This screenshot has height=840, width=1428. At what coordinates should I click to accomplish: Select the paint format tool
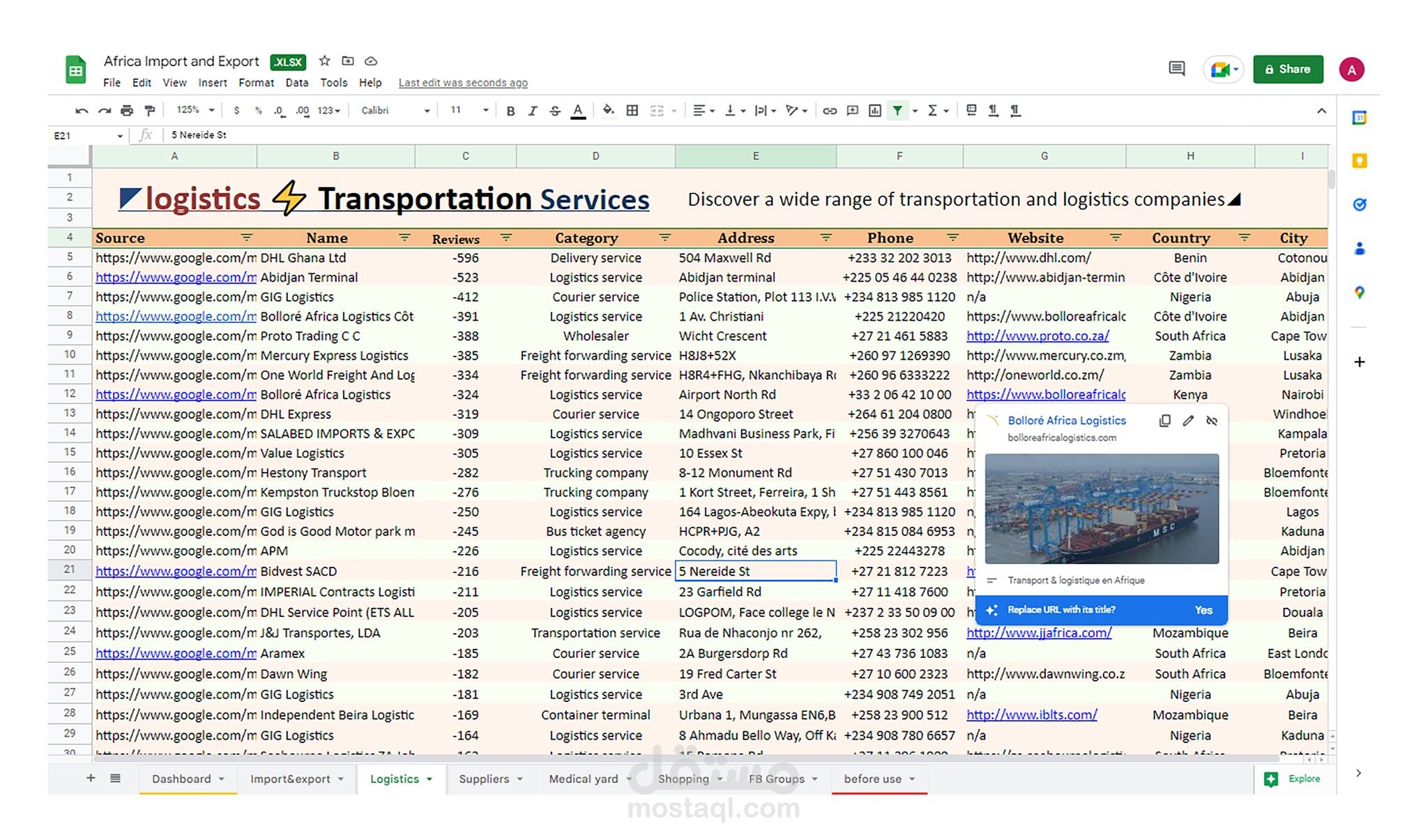(149, 110)
